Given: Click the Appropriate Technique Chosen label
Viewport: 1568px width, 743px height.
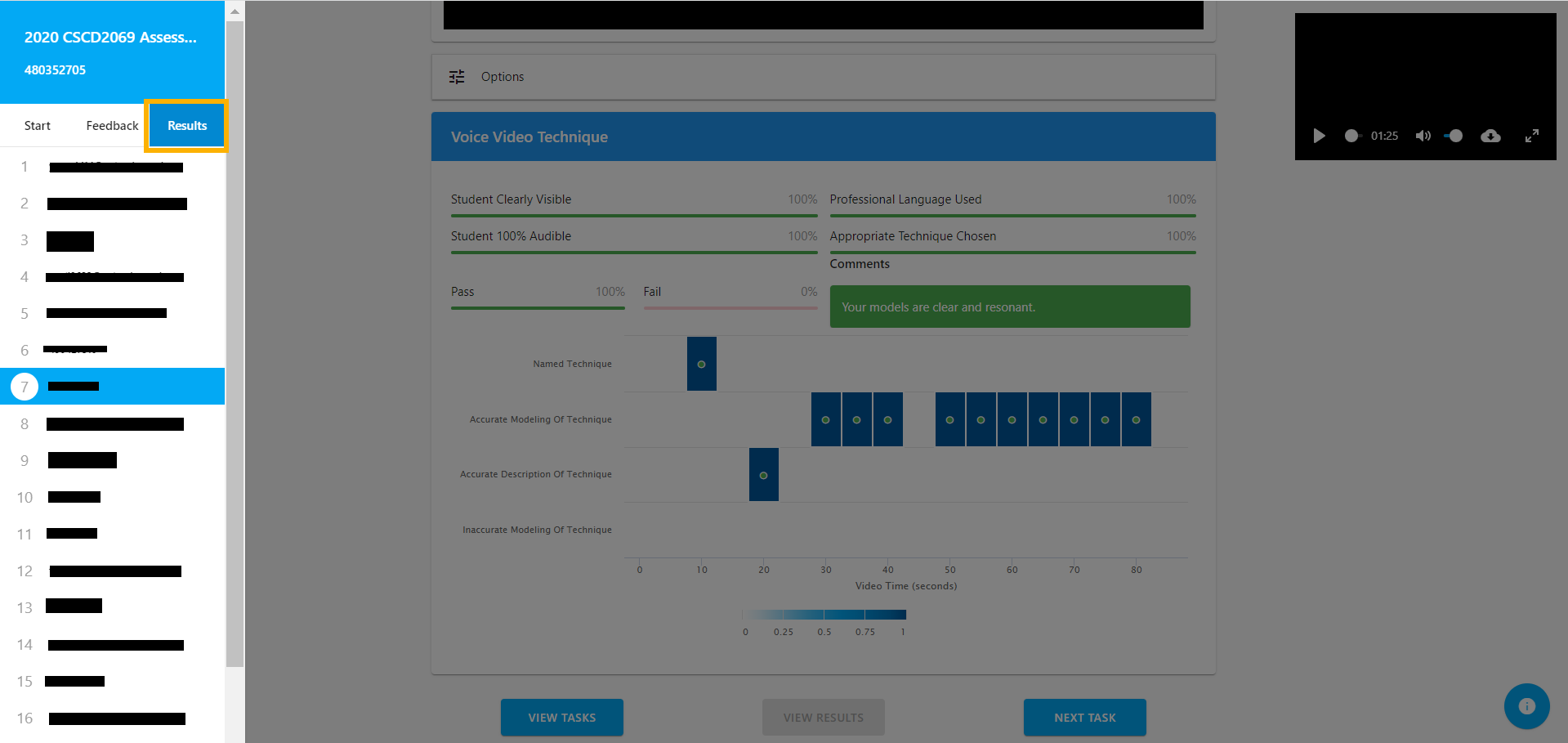Looking at the screenshot, I should [913, 236].
